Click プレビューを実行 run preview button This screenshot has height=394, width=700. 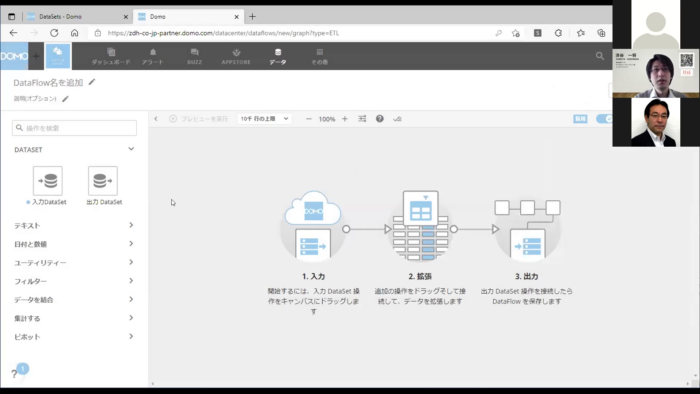click(199, 119)
